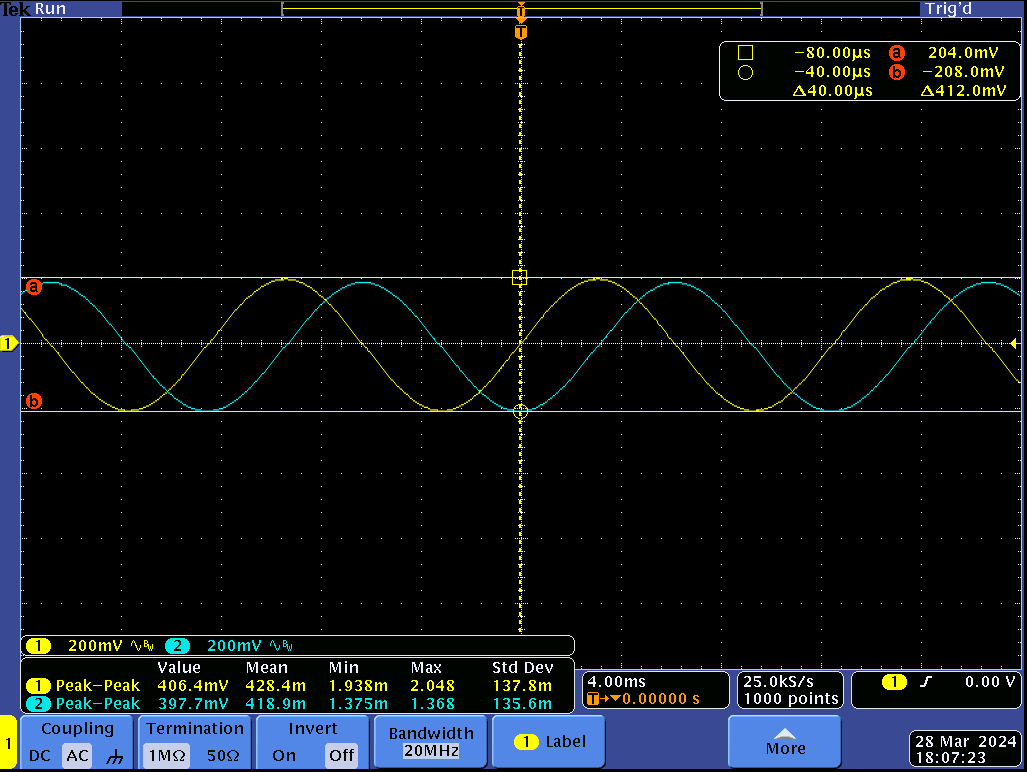Select cursor a marker on left edge
The image size is (1027, 772).
33,287
